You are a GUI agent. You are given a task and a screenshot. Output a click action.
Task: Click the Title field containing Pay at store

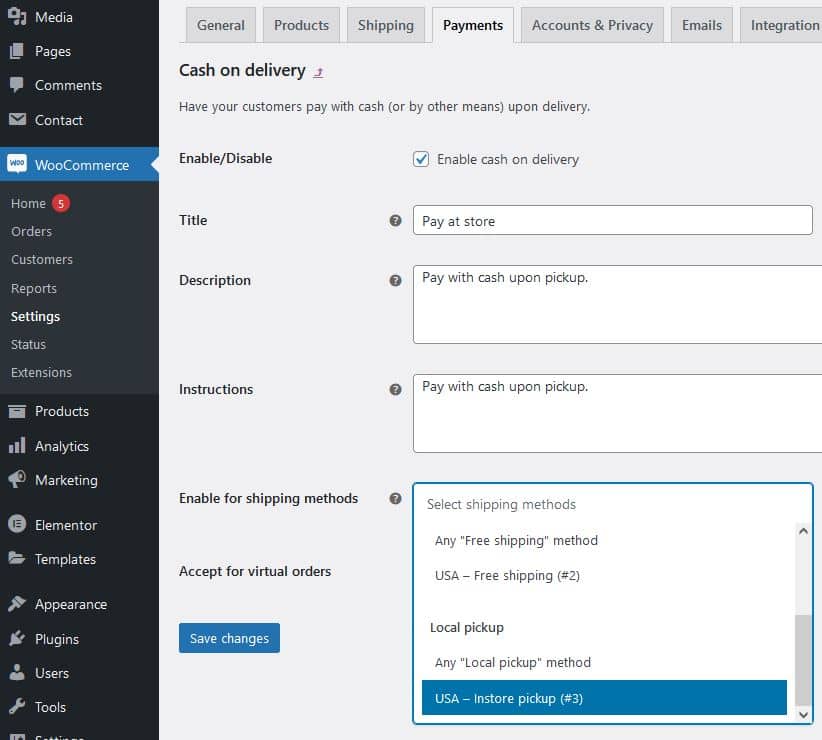[x=612, y=220]
